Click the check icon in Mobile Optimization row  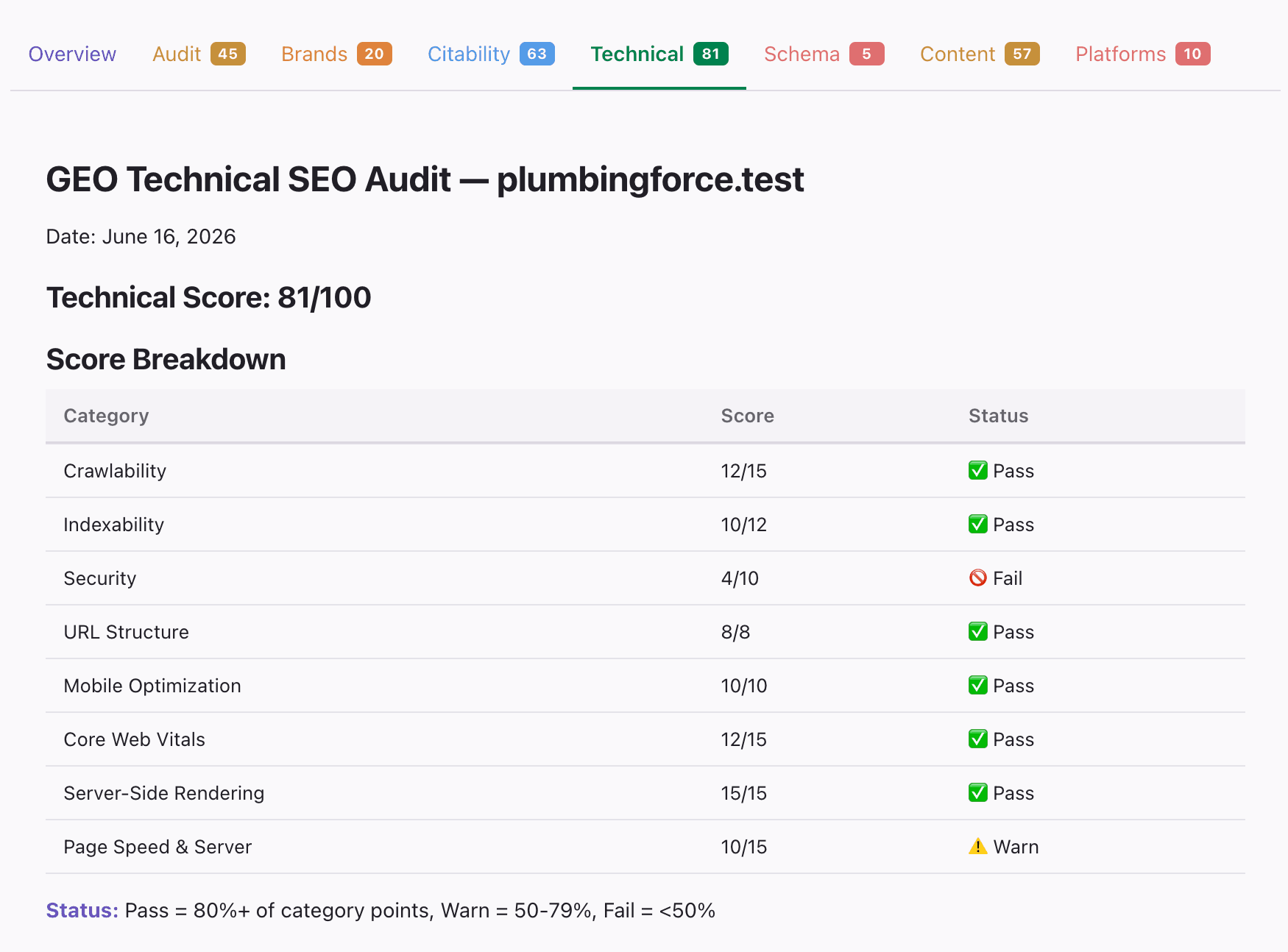tap(977, 685)
